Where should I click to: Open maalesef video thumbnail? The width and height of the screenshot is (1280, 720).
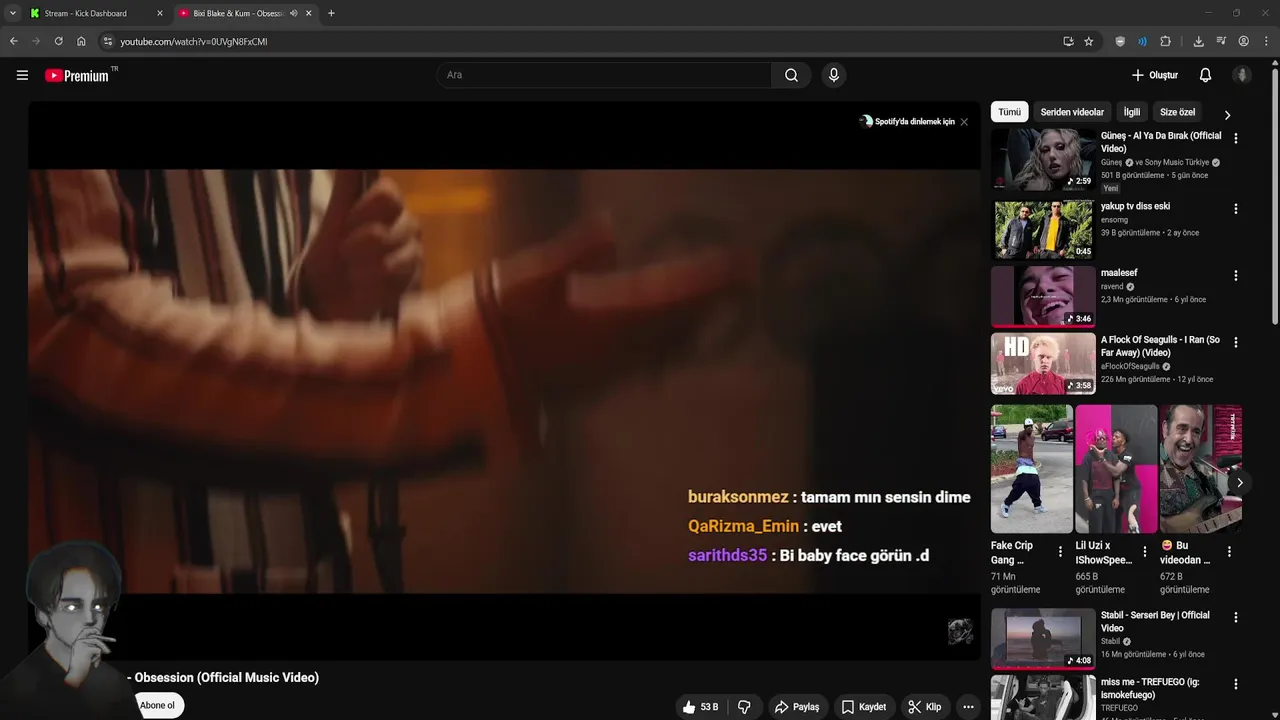click(x=1043, y=296)
